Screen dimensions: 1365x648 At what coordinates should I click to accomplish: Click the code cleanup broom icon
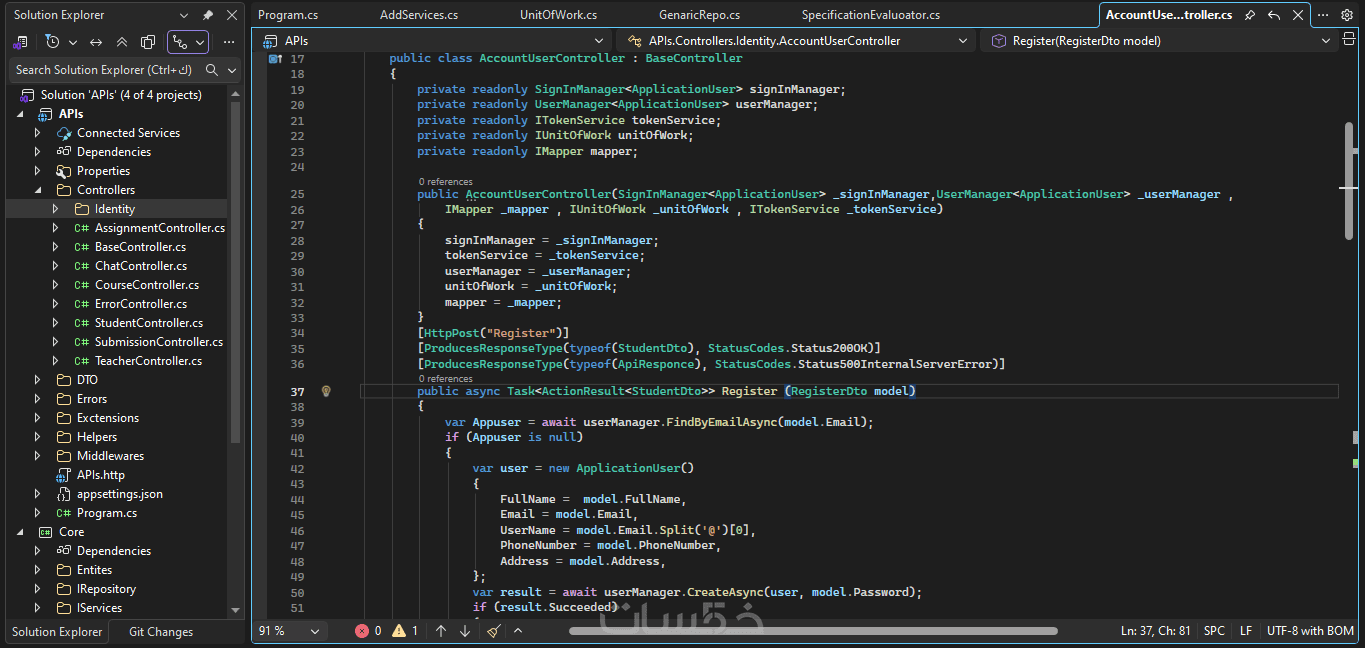click(x=493, y=631)
